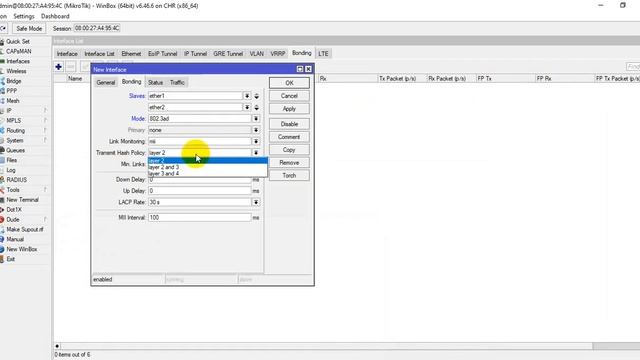The width and height of the screenshot is (640, 360).
Task: Open the VRRP tab
Action: pos(278,53)
